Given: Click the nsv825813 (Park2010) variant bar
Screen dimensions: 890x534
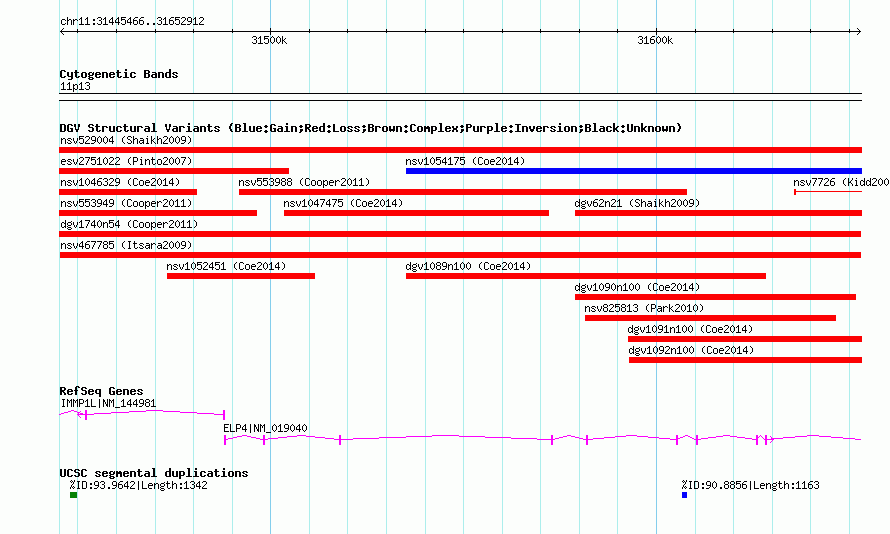Looking at the screenshot, I should (x=710, y=318).
